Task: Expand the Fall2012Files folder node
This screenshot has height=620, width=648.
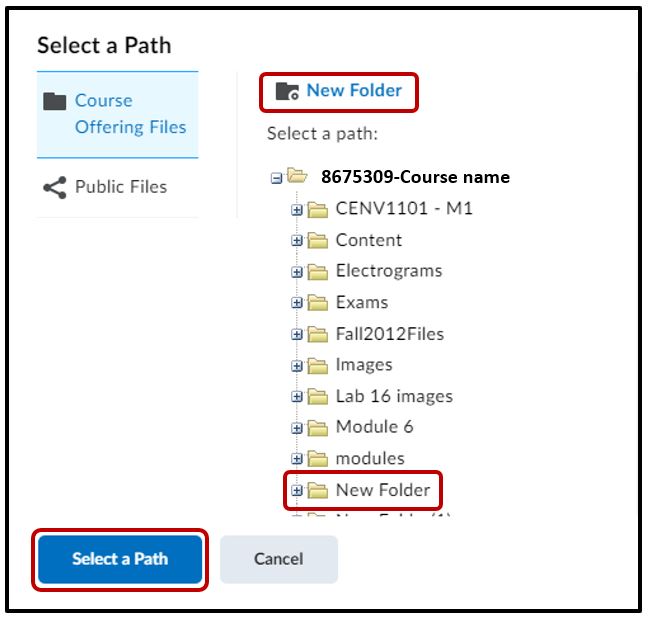Action: (297, 335)
